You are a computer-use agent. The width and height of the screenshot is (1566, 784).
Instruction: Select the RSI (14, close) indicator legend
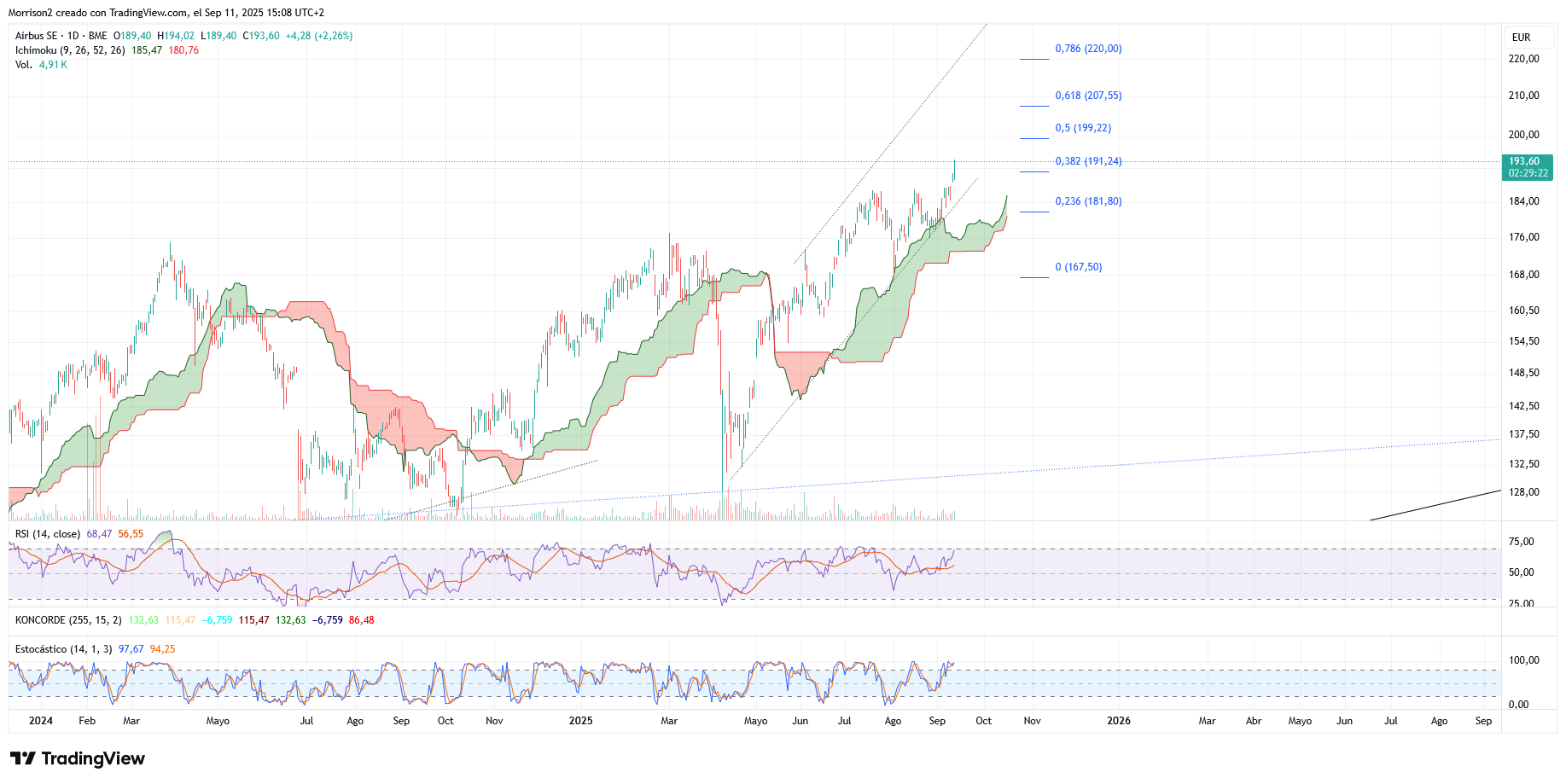(48, 534)
